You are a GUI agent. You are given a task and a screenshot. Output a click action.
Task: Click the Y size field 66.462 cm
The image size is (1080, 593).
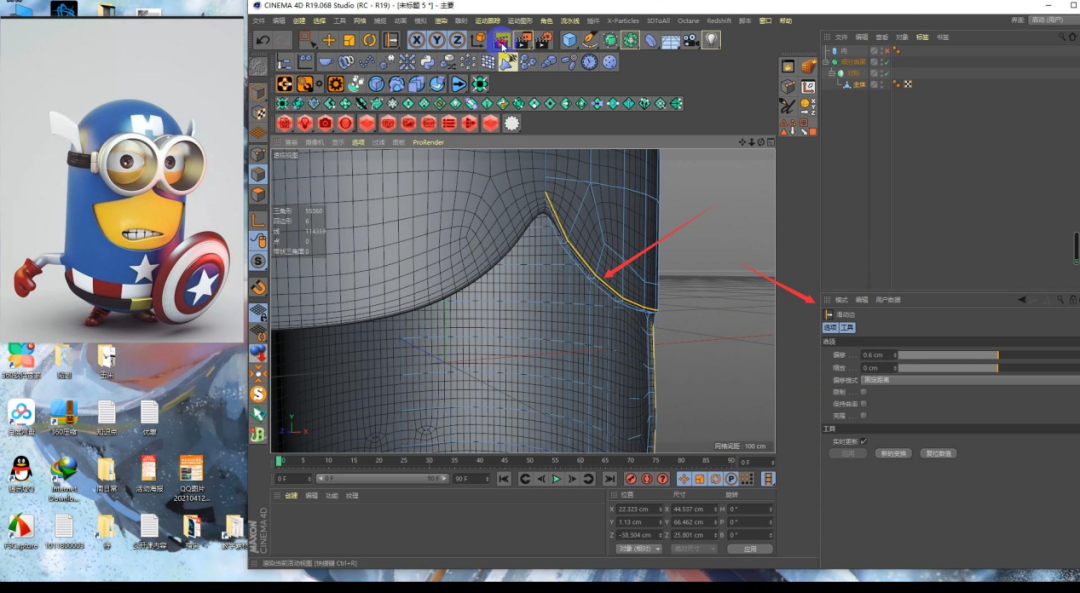pos(693,522)
